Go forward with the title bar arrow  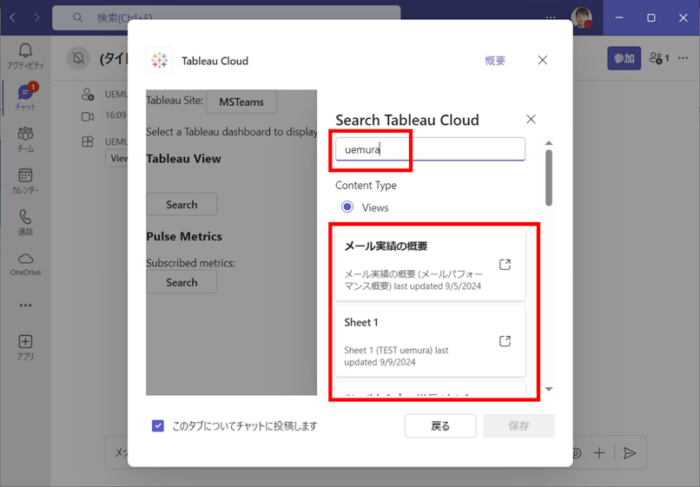[x=37, y=17]
